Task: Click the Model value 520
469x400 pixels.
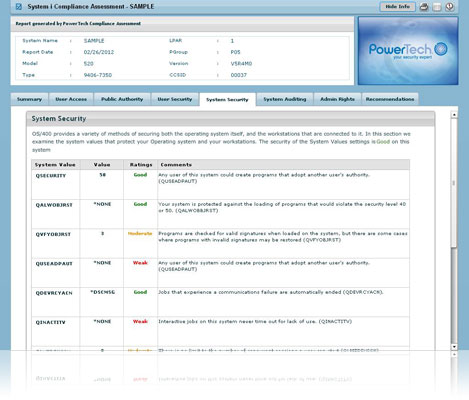Action: pyautogui.click(x=89, y=64)
